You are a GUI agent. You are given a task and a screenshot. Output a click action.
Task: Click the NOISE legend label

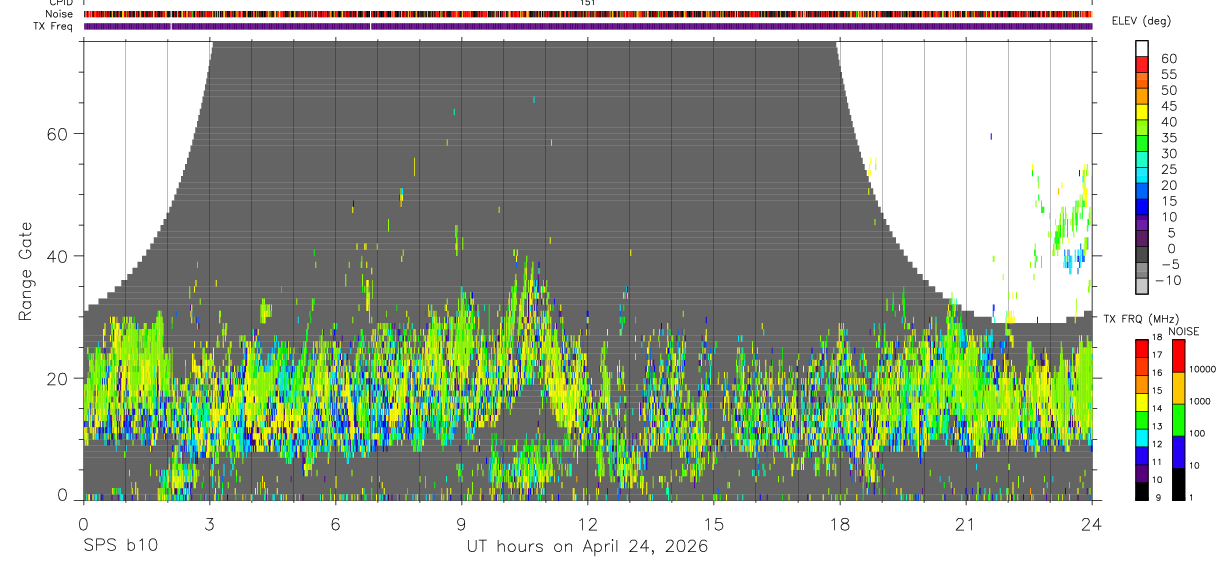pos(1183,331)
